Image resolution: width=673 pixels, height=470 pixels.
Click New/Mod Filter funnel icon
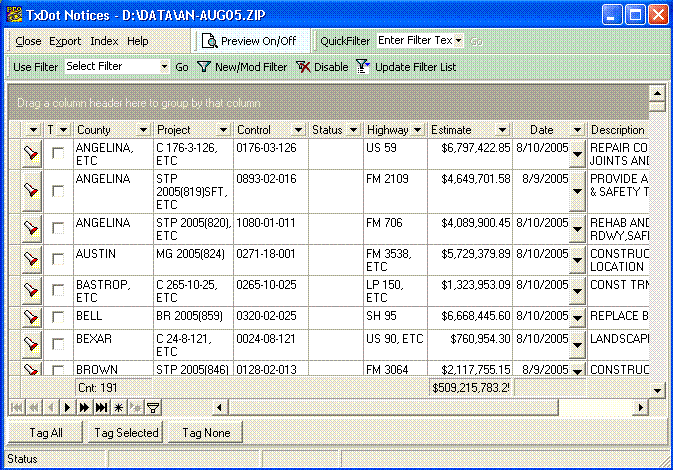coord(203,67)
